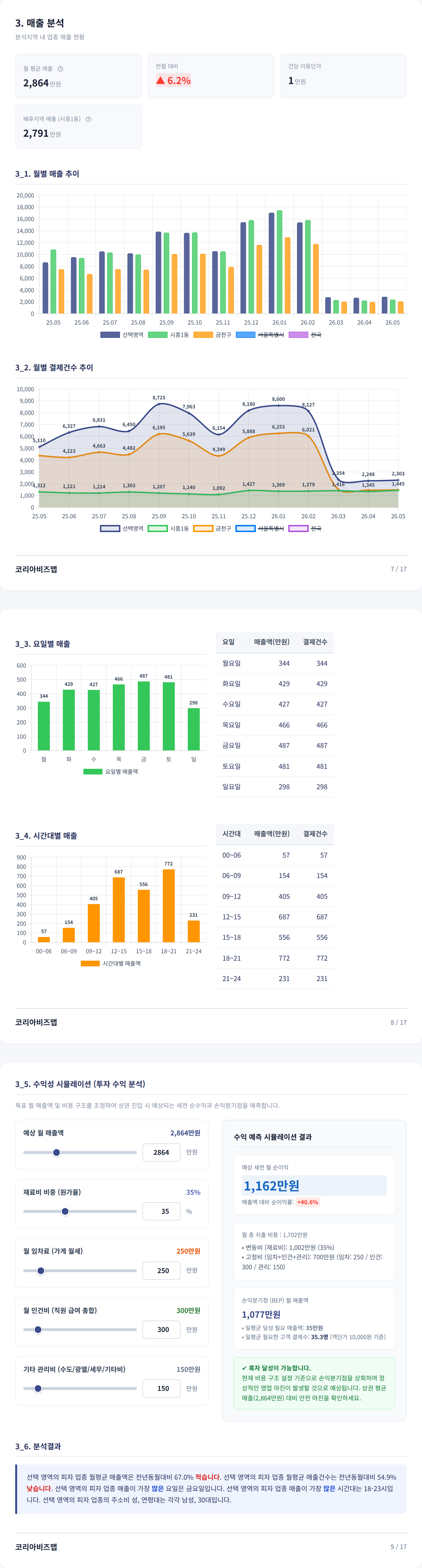Click the 1,162만원 expected net profit value
This screenshot has width=422, height=1568.
click(272, 1186)
